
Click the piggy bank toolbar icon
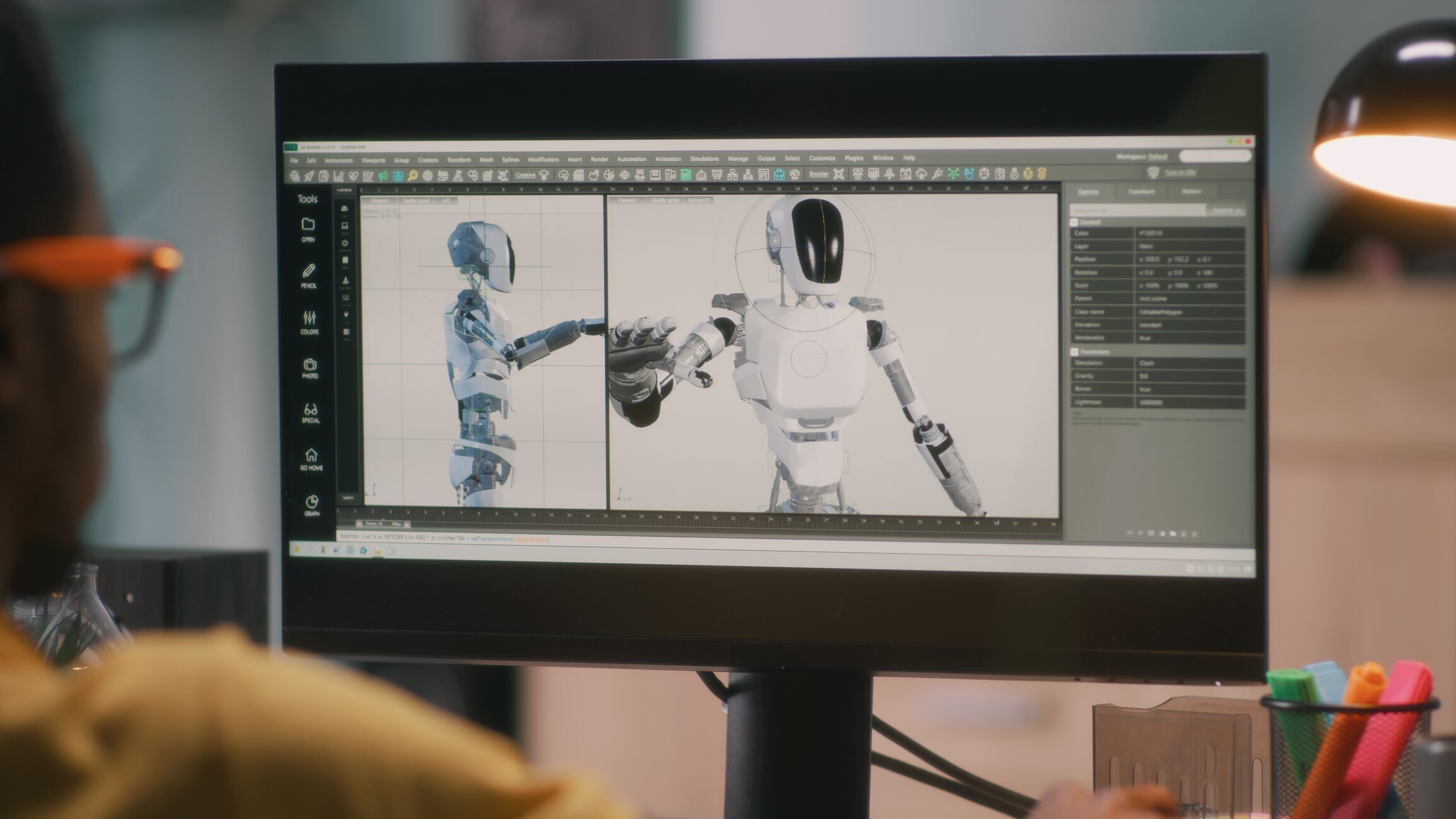(593, 175)
